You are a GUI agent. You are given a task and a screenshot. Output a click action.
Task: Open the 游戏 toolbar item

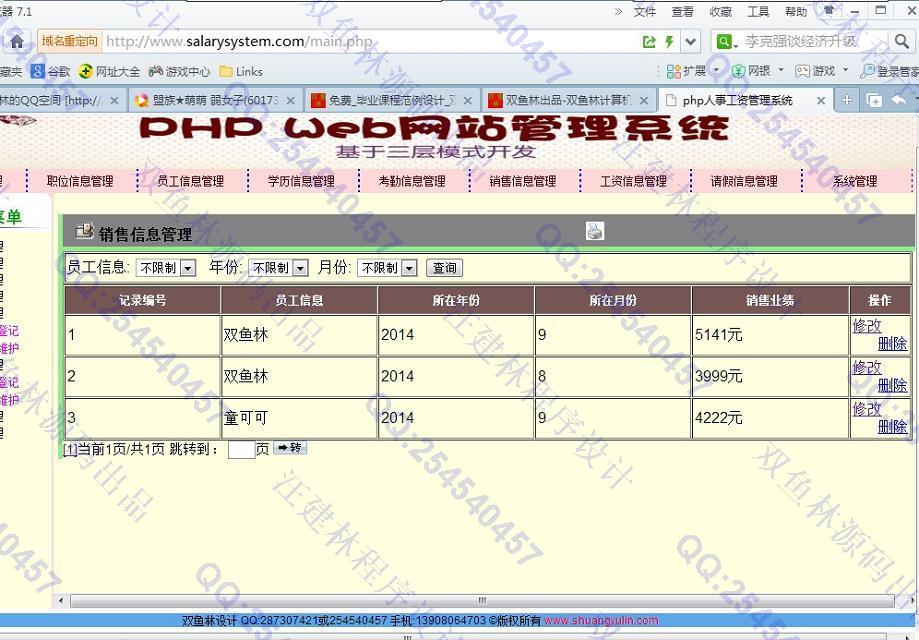[x=822, y=71]
